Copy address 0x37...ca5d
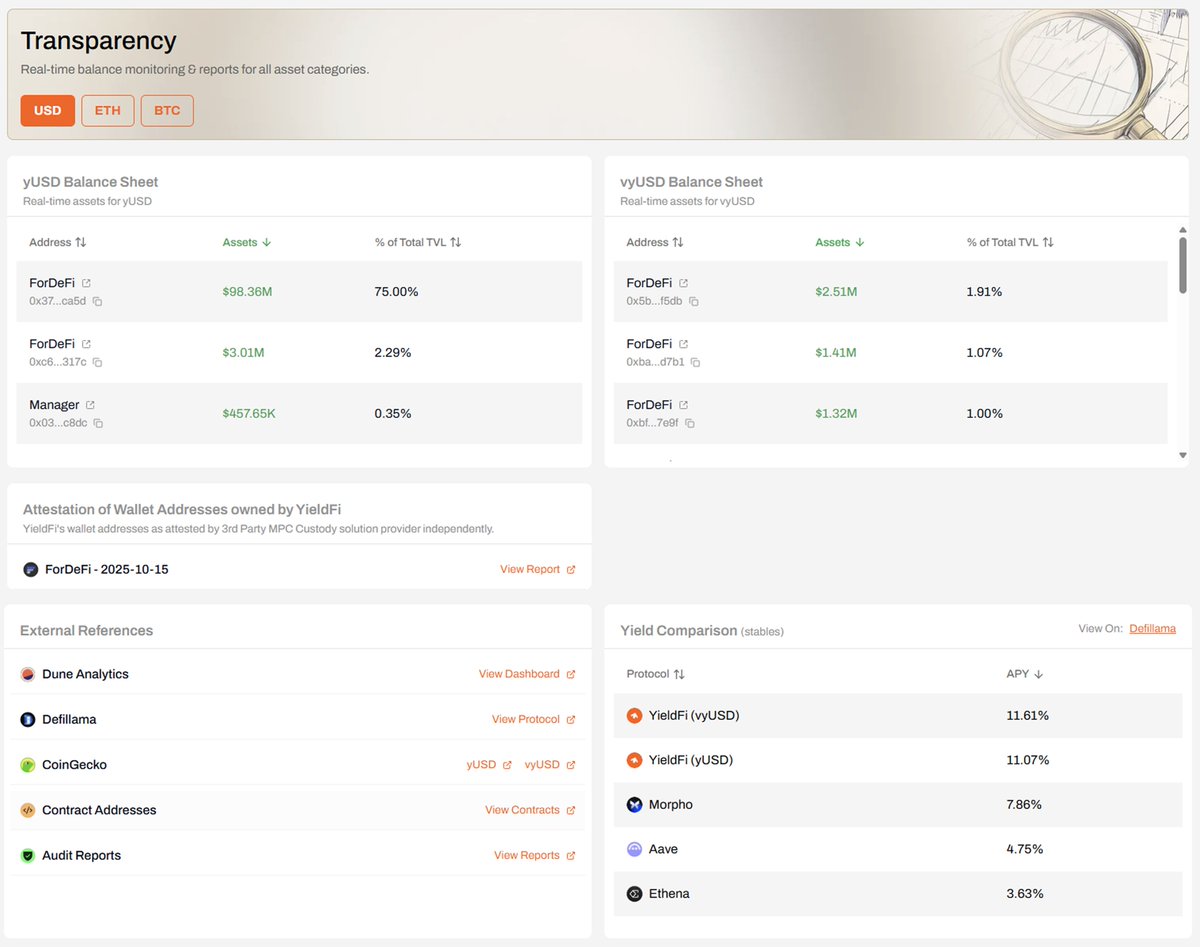 coord(97,301)
